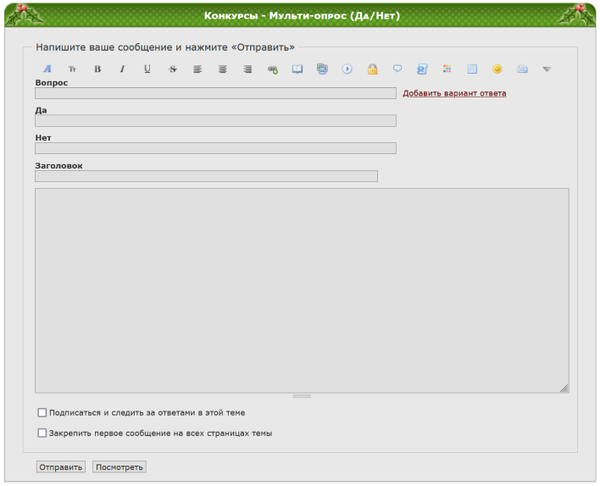Click into the Вопрос input field

(x=215, y=93)
